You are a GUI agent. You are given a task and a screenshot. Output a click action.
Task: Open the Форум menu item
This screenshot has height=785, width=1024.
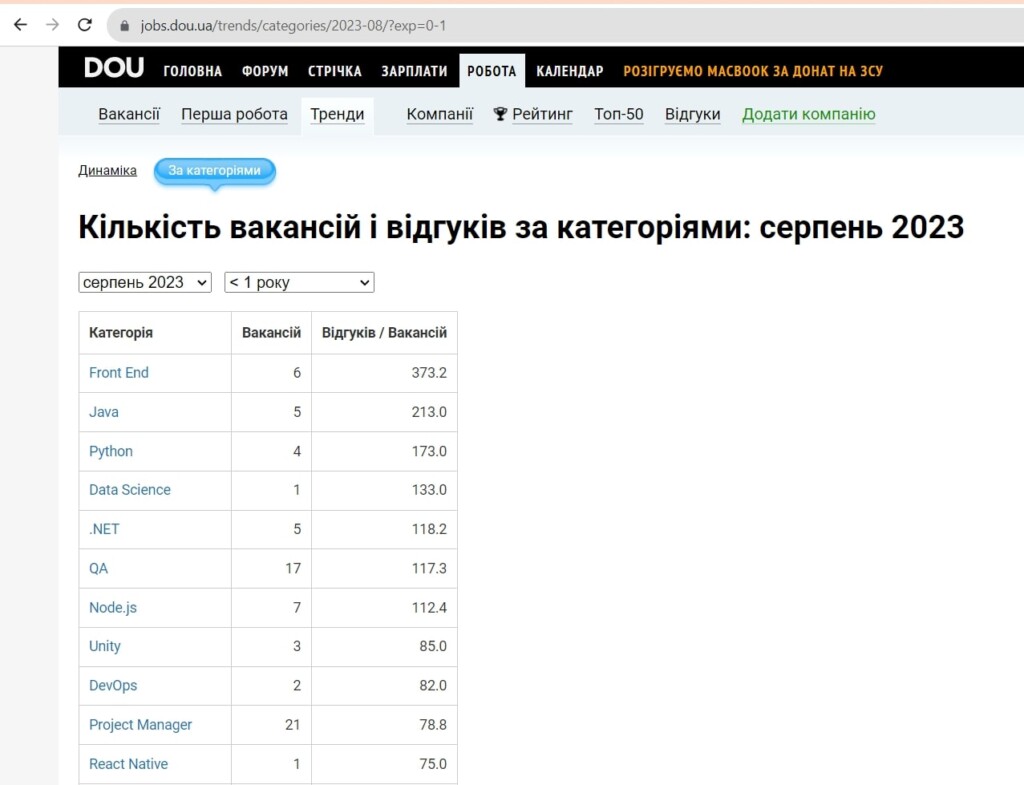tap(265, 71)
